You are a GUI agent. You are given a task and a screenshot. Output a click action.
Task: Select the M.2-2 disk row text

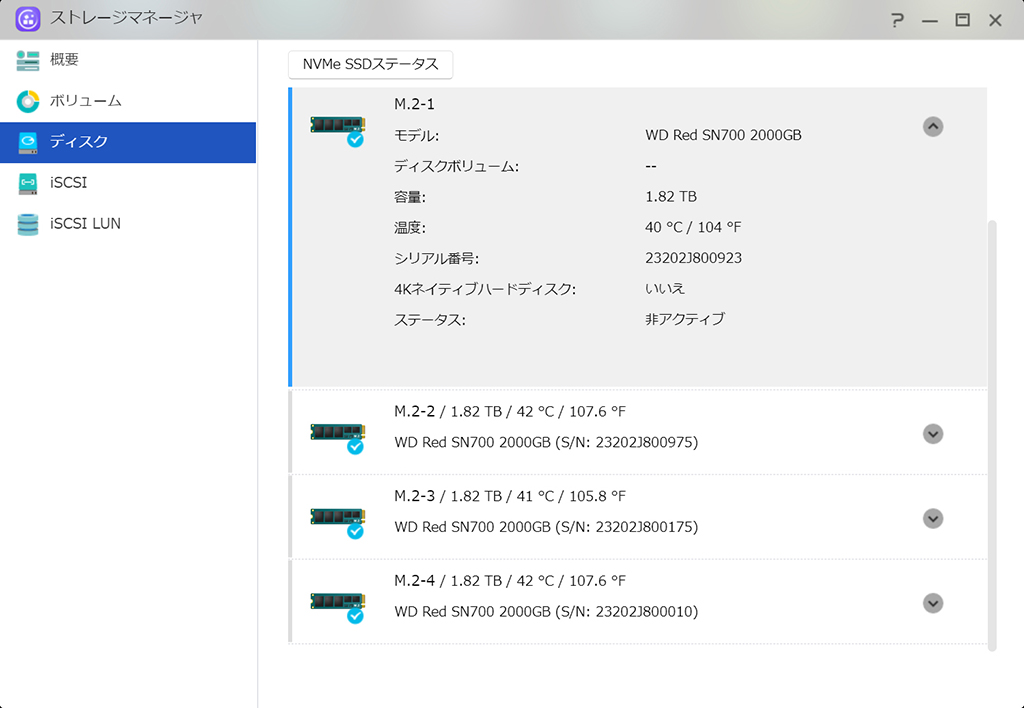click(546, 426)
